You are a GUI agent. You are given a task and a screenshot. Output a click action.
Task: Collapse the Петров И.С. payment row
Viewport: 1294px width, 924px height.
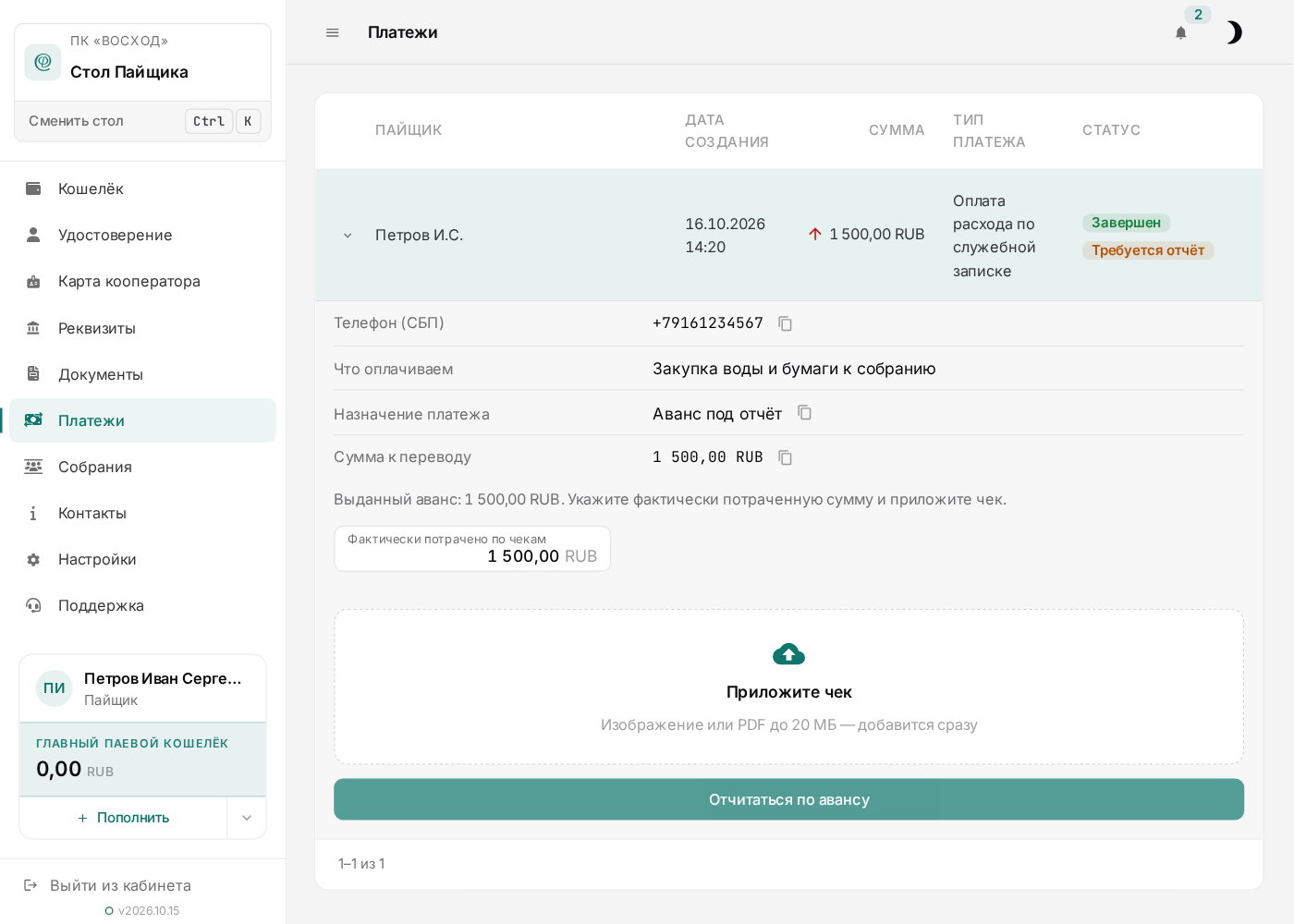(348, 236)
